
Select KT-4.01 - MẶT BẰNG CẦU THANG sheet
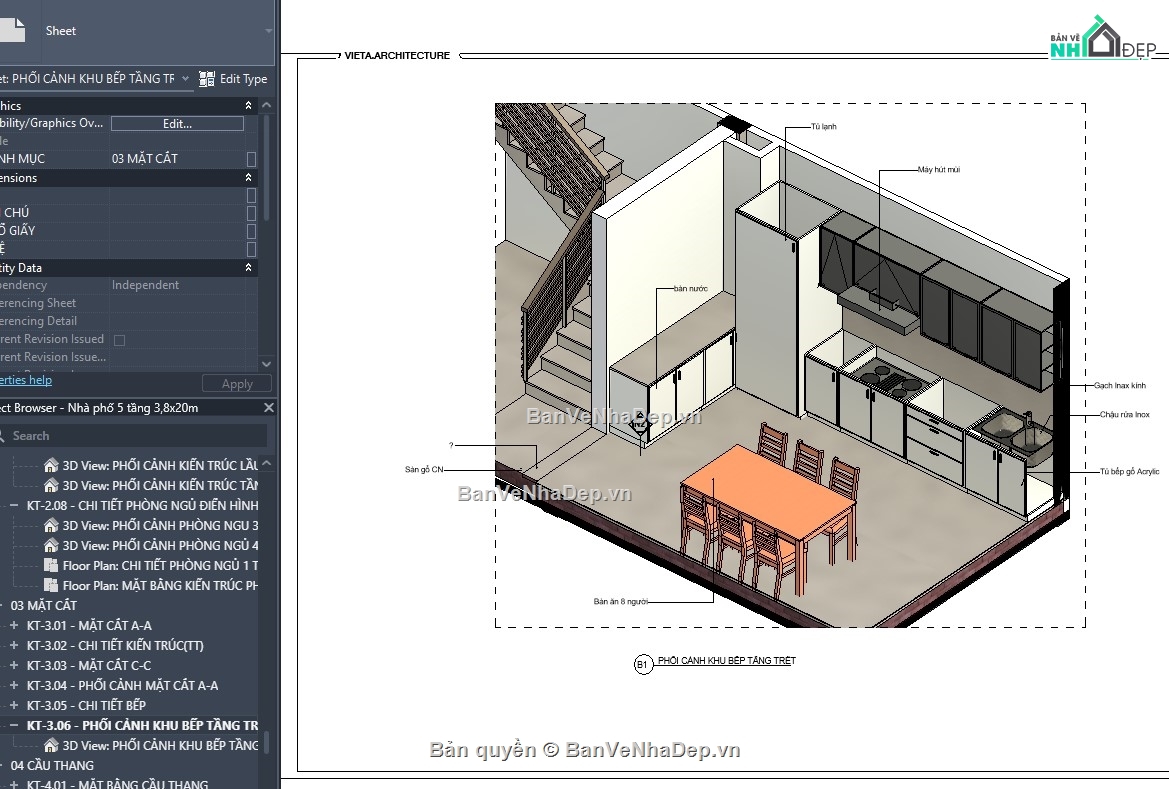pyautogui.click(x=118, y=783)
